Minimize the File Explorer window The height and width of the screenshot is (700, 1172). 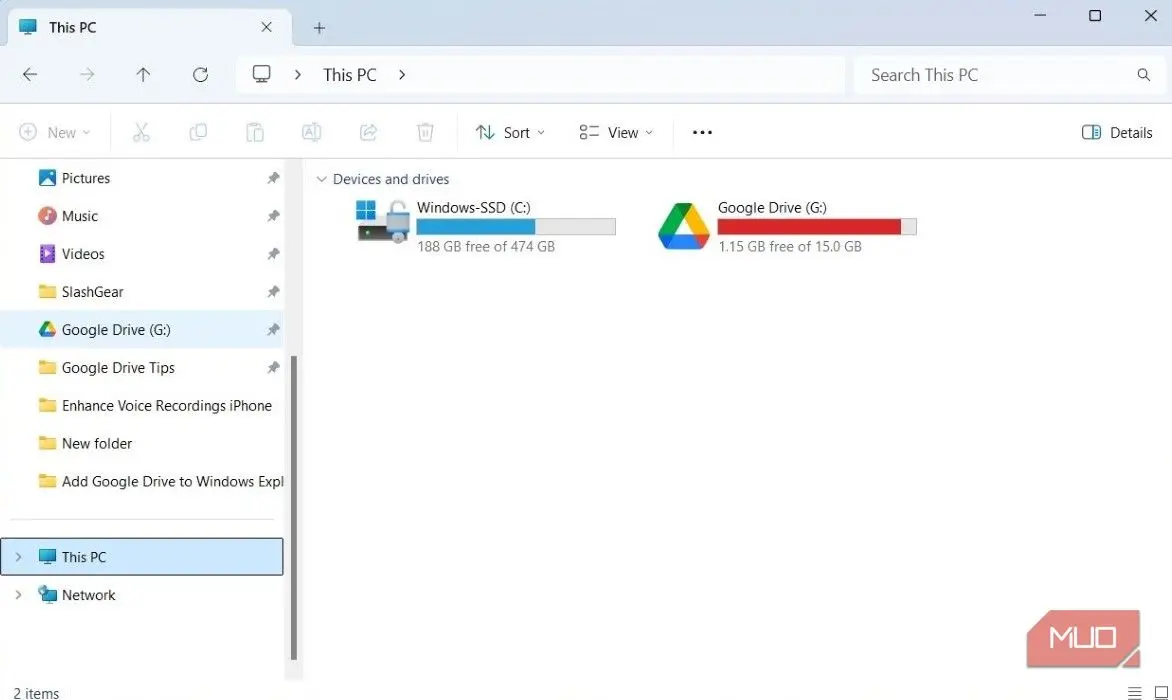click(x=1040, y=15)
